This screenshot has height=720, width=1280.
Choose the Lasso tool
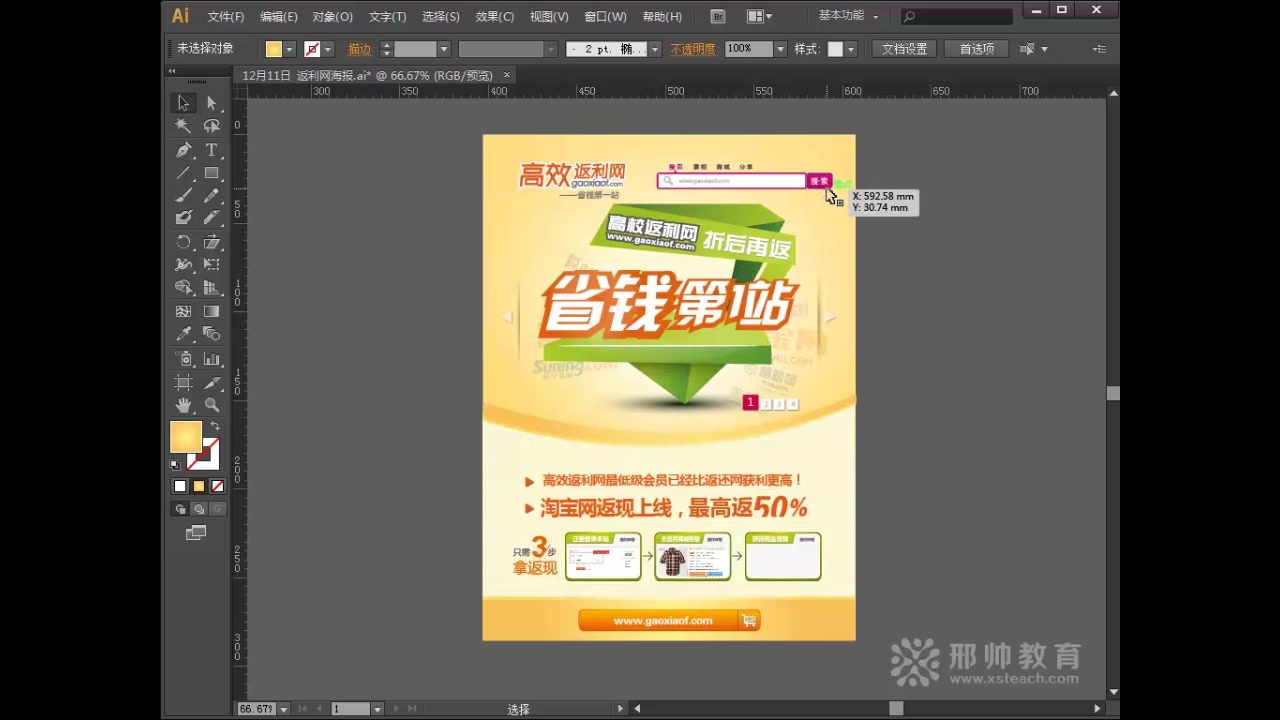(212, 126)
